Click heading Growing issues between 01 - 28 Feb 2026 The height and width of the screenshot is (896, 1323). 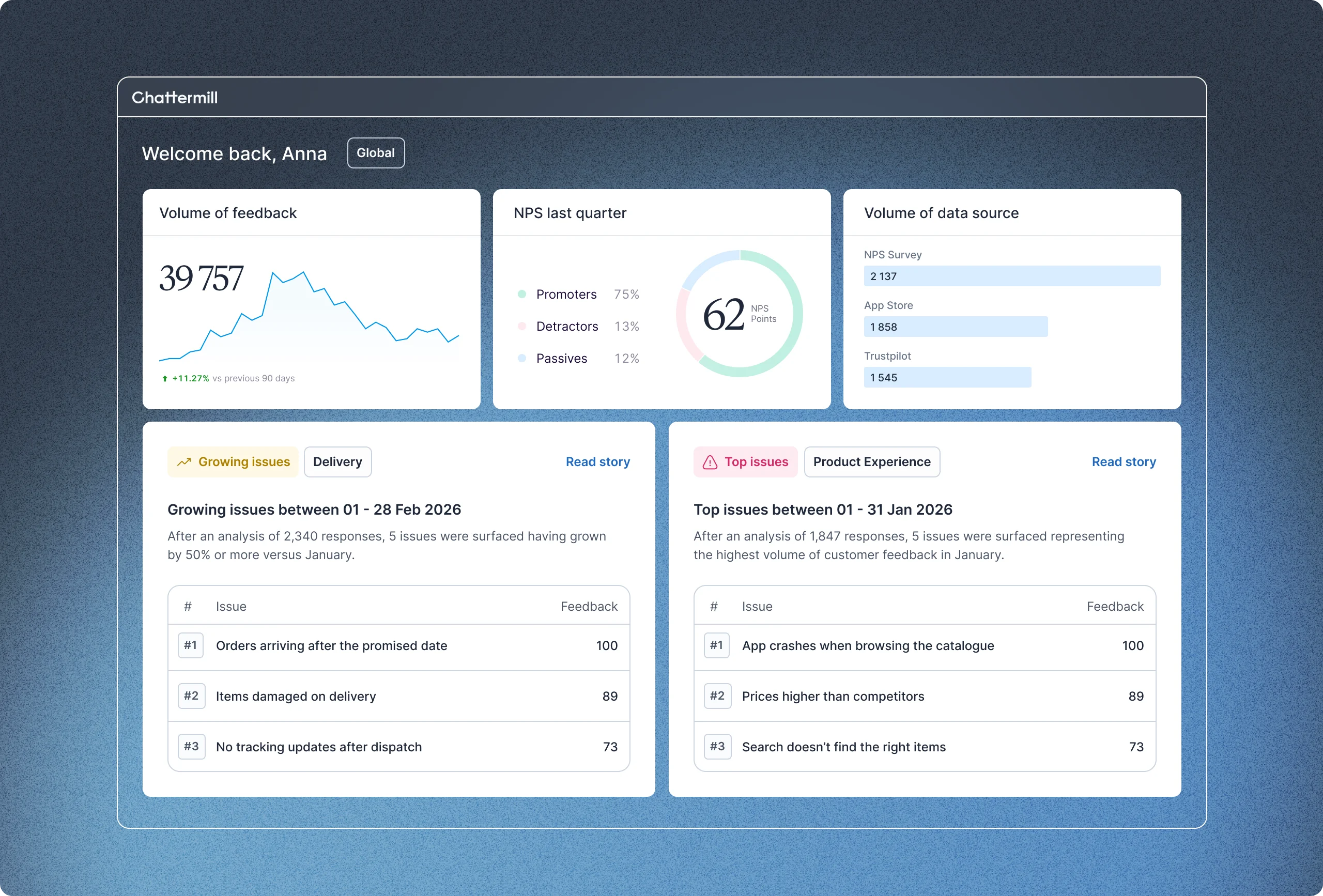point(314,509)
